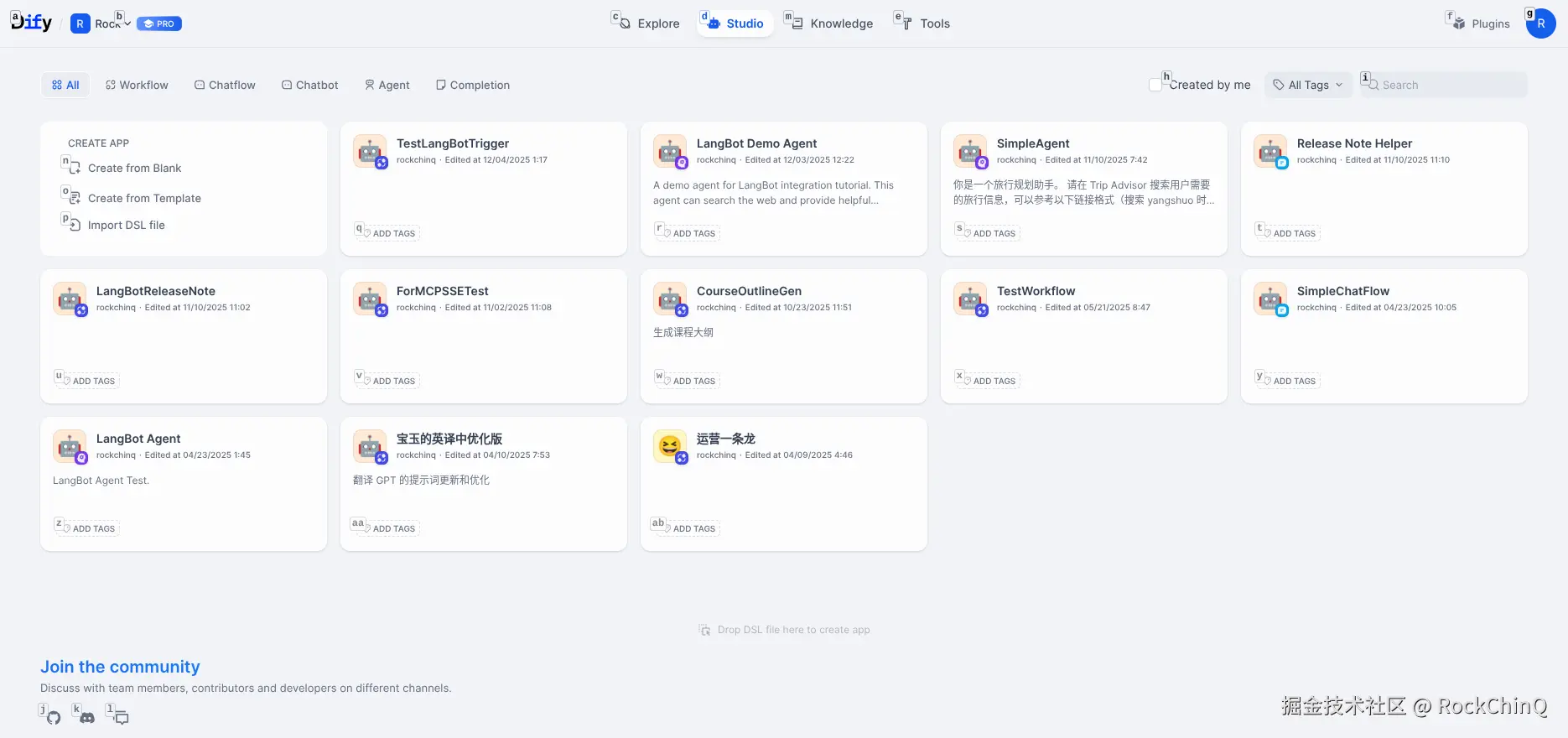
Task: Add tags to CourseOutlineGen
Action: tap(688, 381)
